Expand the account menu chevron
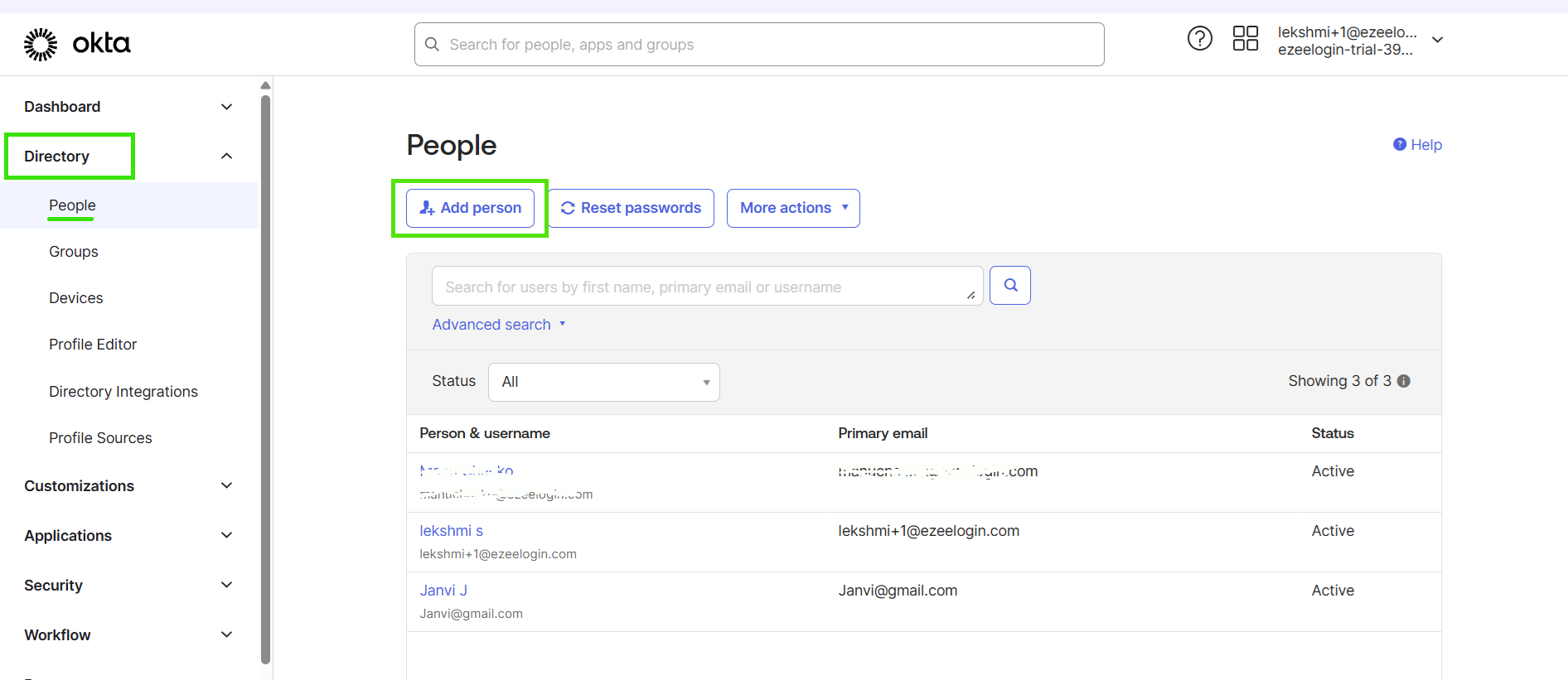The width and height of the screenshot is (1568, 680). click(x=1438, y=40)
